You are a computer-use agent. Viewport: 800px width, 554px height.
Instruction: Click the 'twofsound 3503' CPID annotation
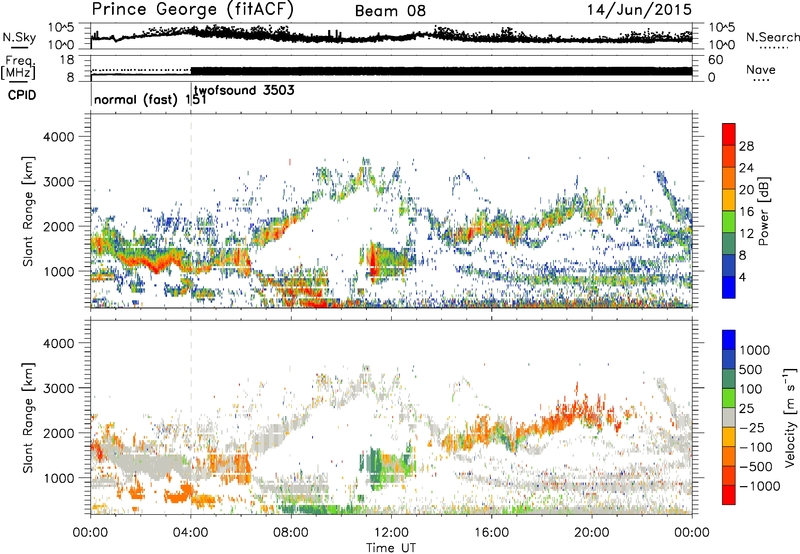[x=244, y=91]
